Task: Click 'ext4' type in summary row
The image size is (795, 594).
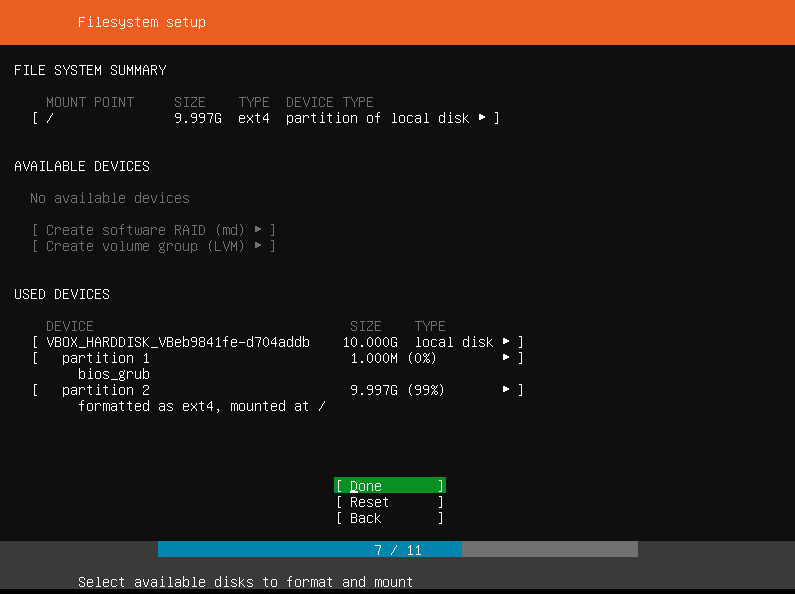Action: tap(254, 119)
